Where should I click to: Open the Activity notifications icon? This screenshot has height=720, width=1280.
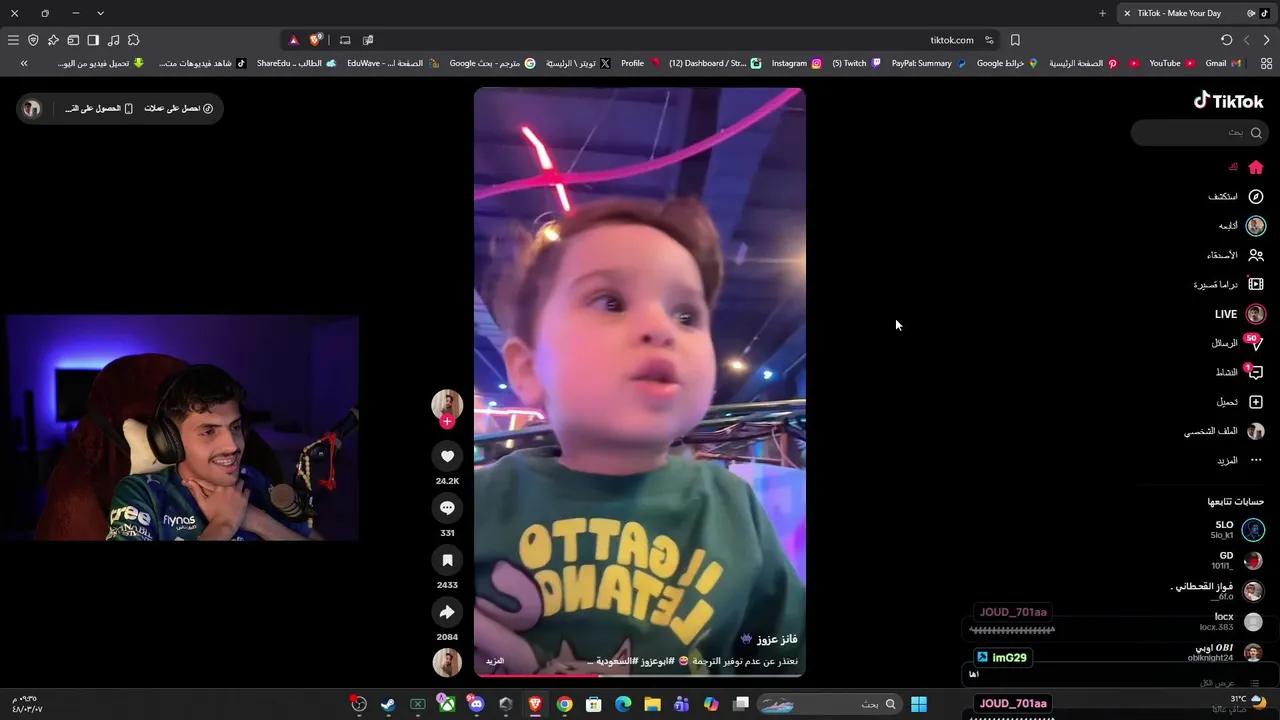pos(1256,372)
